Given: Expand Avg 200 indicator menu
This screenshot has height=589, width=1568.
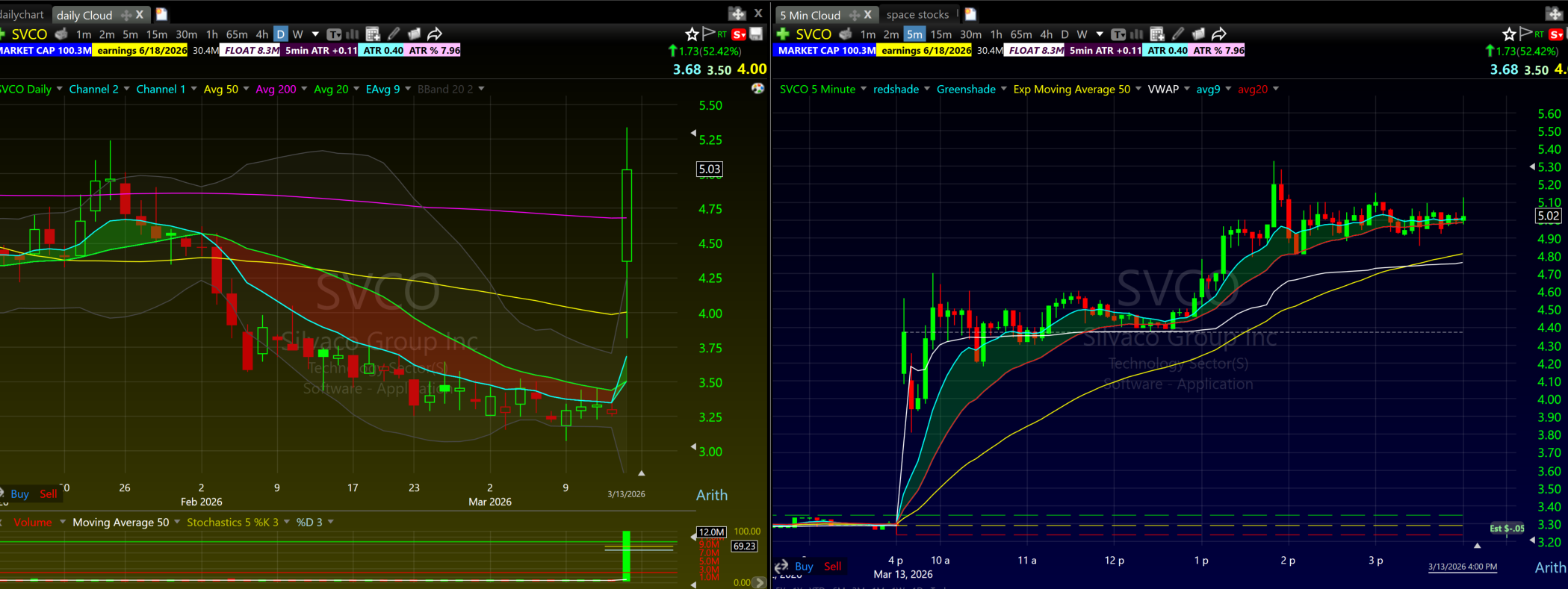Looking at the screenshot, I should (304, 89).
